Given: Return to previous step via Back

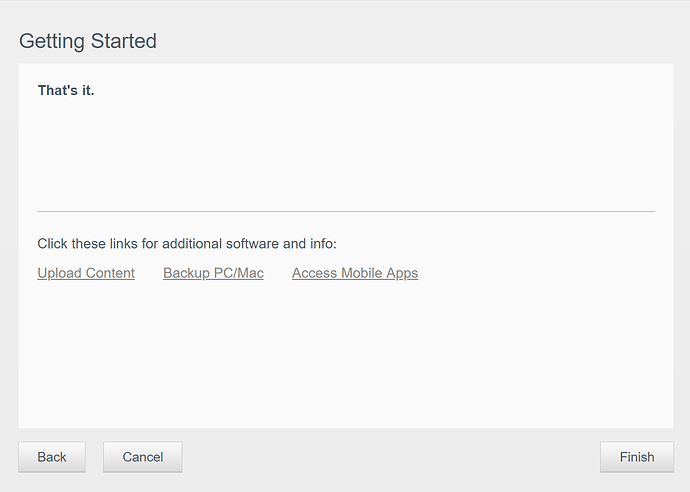Looking at the screenshot, I should 52,457.
